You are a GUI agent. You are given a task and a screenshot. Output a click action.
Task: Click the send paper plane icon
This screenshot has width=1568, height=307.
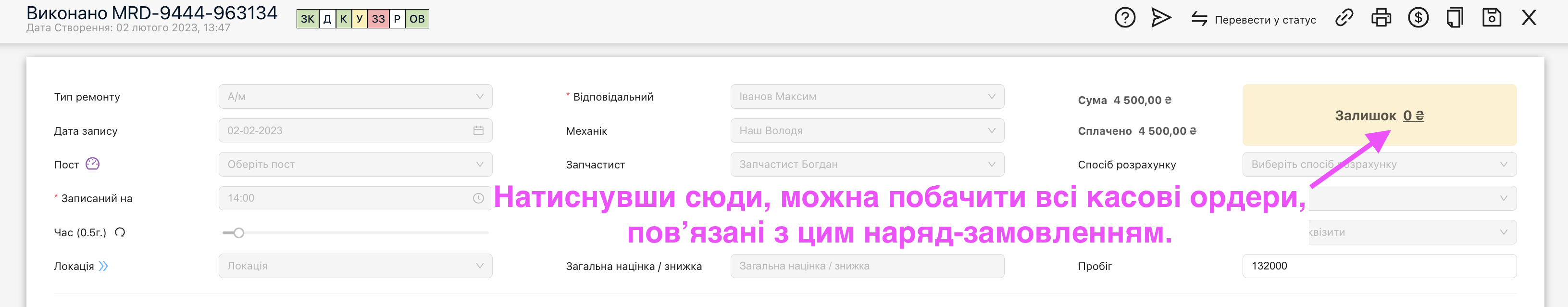pos(1161,18)
